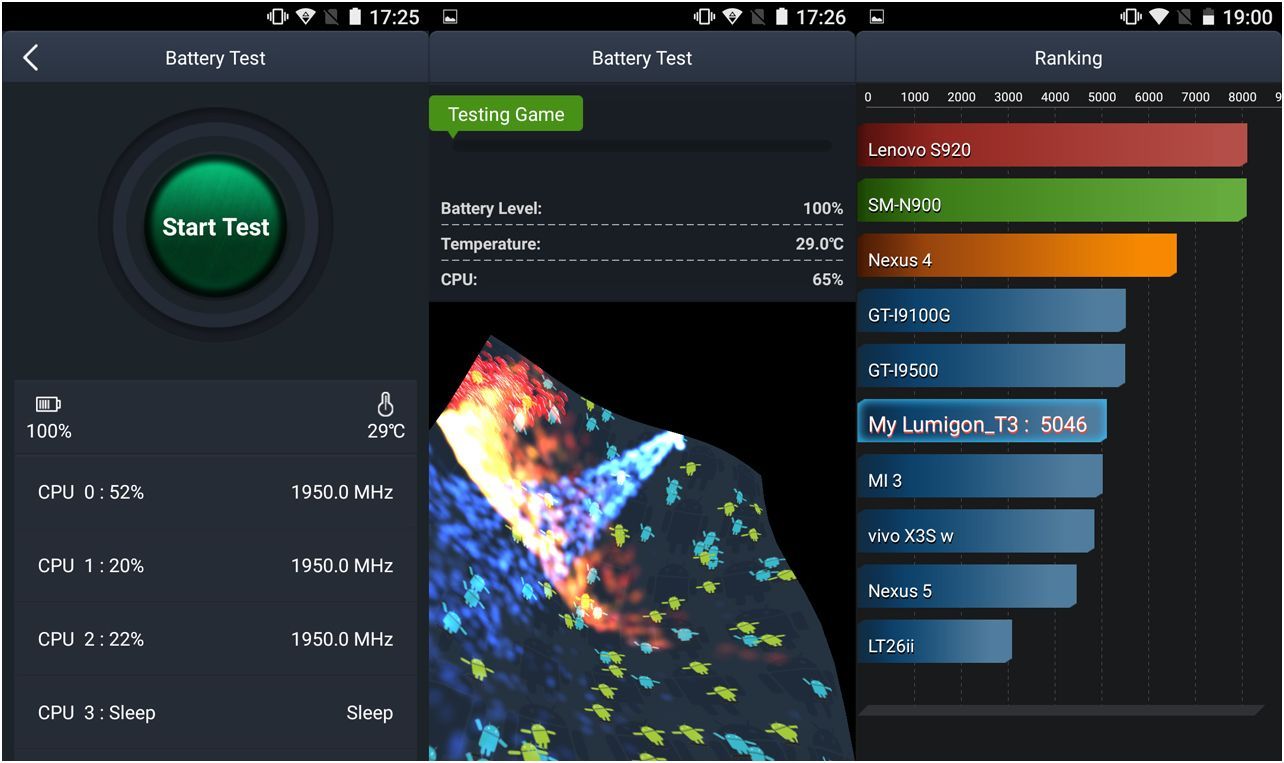The height and width of the screenshot is (763, 1284).
Task: Tap the no-SIM icon in the 19:00 status bar
Action: point(1184,17)
